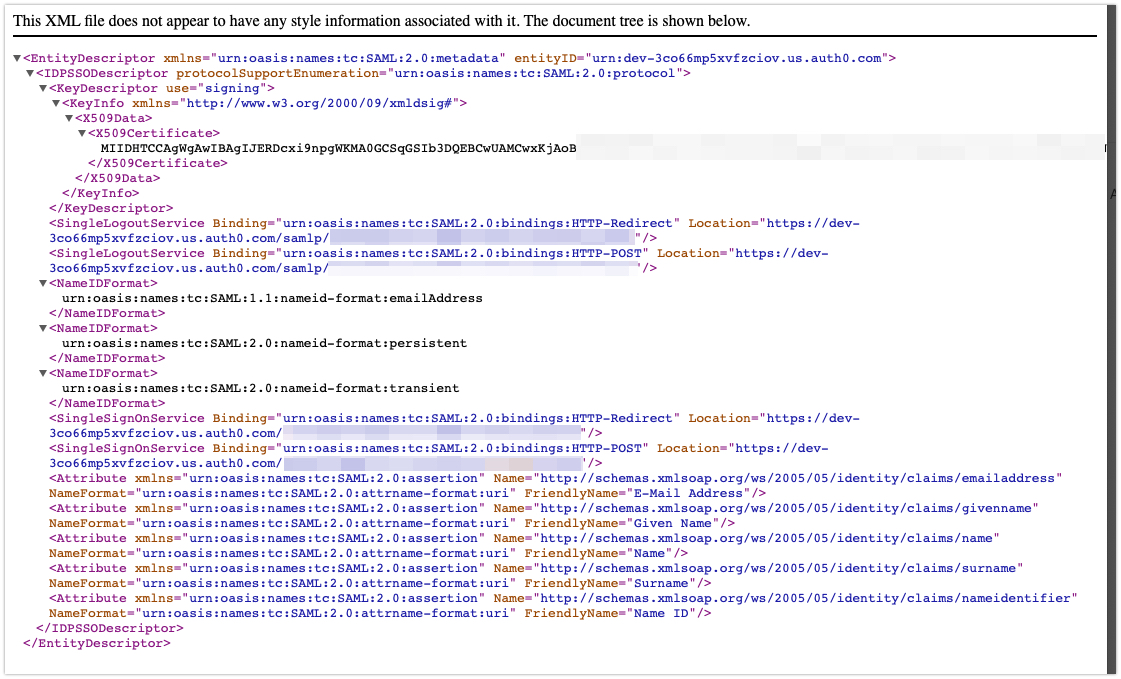Viewport: 1121px width, 679px height.
Task: Click the certificate string starting MIIDHTCCAgWgAwIBAg
Action: tap(338, 149)
